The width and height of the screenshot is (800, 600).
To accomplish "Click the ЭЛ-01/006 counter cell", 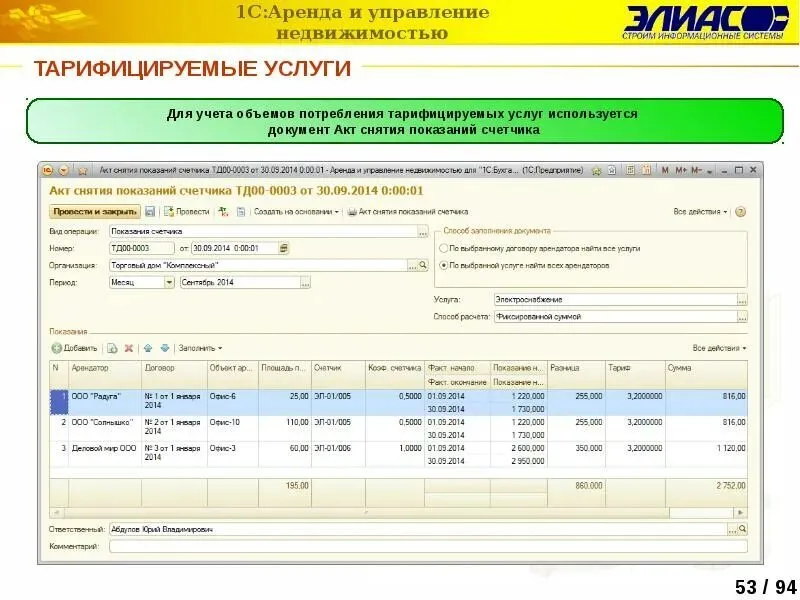I will point(338,455).
